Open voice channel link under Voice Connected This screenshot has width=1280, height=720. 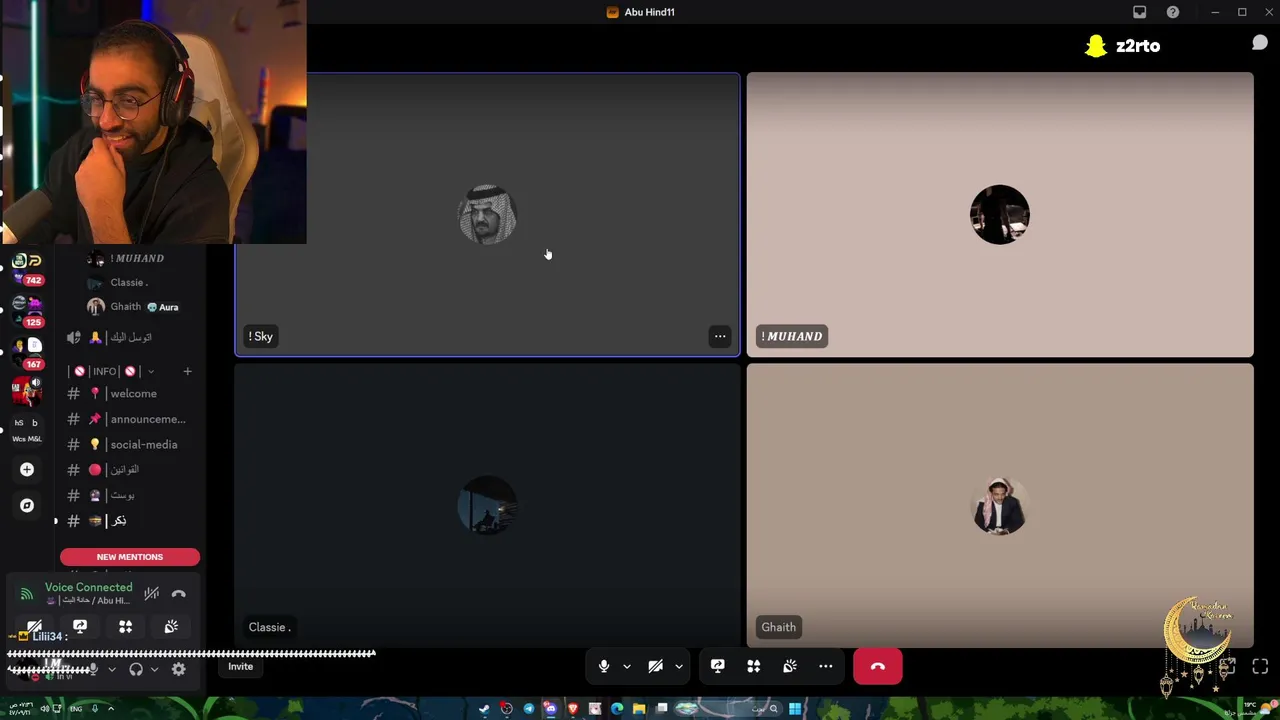click(88, 601)
